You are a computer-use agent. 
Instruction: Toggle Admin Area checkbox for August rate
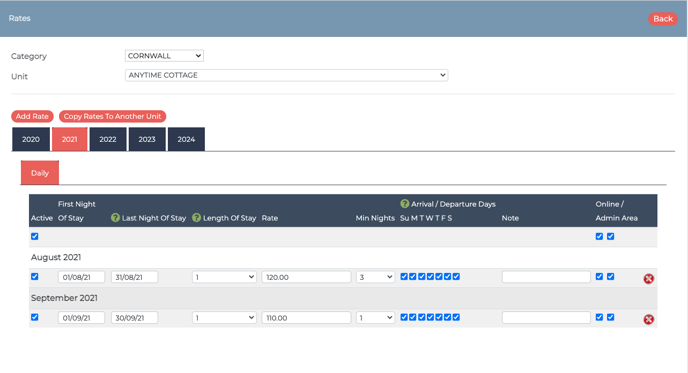(x=610, y=276)
